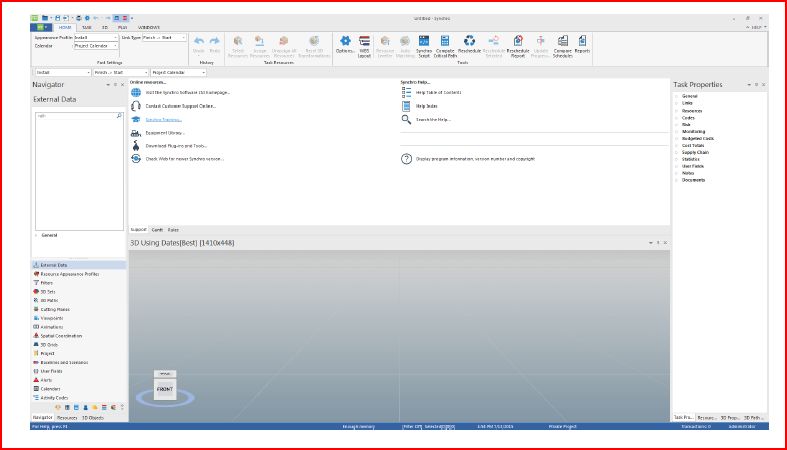Open the Synchro Training link
Image resolution: width=787 pixels, height=450 pixels.
164,119
